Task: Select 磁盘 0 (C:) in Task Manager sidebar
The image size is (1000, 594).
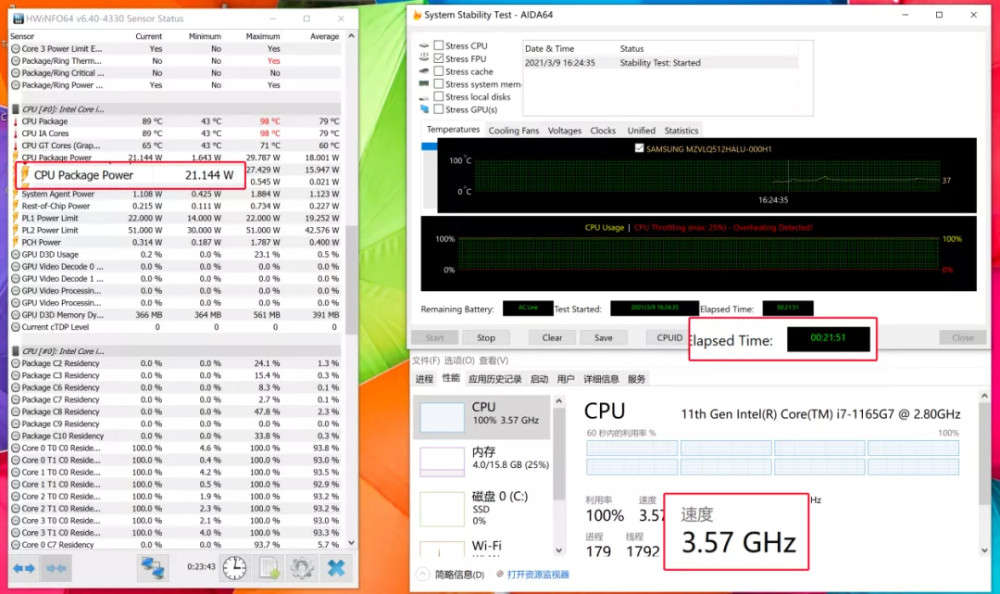Action: click(483, 507)
